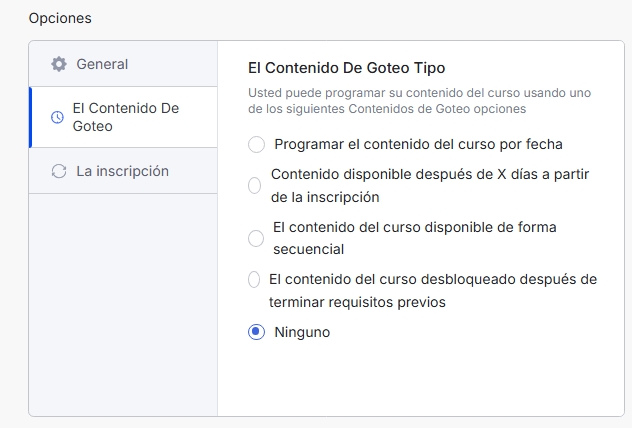This screenshot has width=632, height=428.
Task: Switch to the El Contenido De Goteo tab
Action: [123, 117]
